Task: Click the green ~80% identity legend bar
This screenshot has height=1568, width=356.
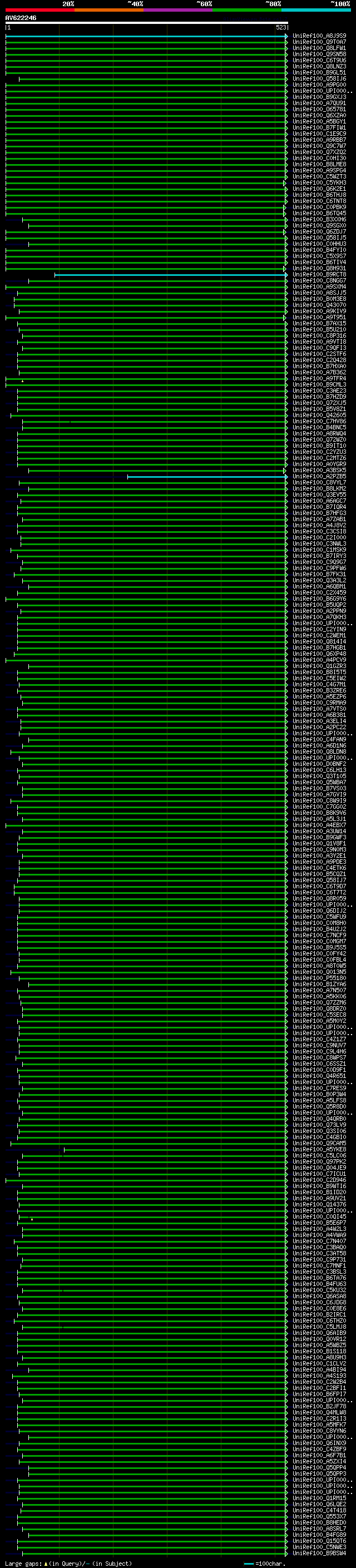Action: (247, 11)
